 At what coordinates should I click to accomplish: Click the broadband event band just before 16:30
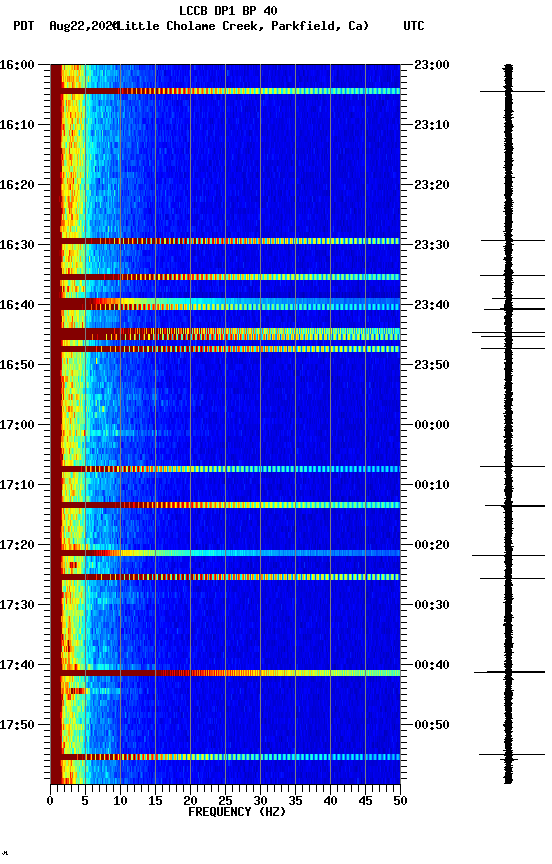point(225,241)
